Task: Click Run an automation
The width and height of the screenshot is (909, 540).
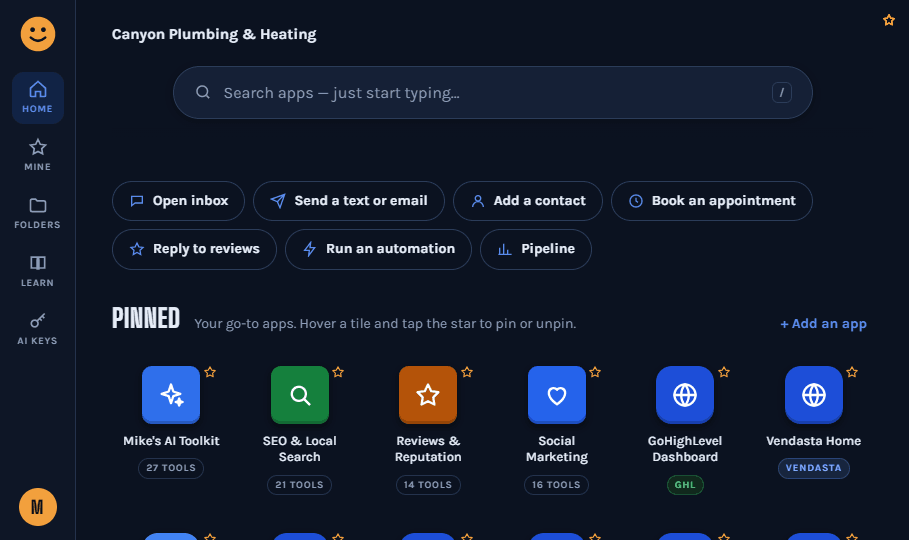Action: pyautogui.click(x=379, y=249)
